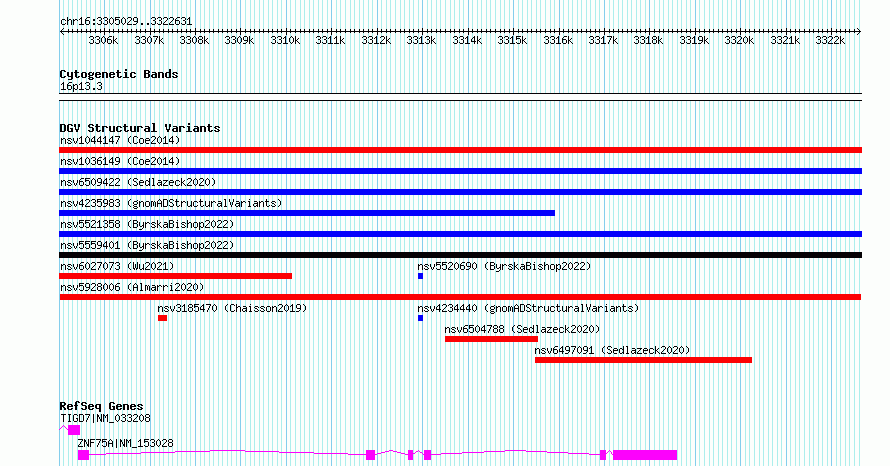Select the 16p13.3 band label
The width and height of the screenshot is (890, 466).
point(81,86)
